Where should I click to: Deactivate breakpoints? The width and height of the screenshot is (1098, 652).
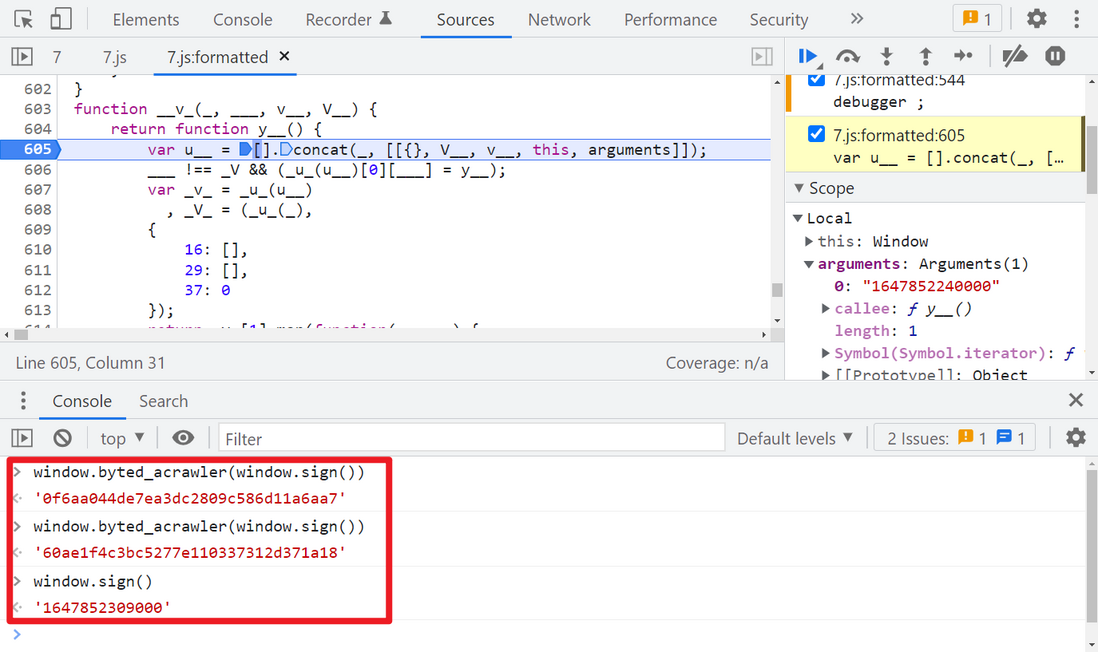tap(1015, 56)
